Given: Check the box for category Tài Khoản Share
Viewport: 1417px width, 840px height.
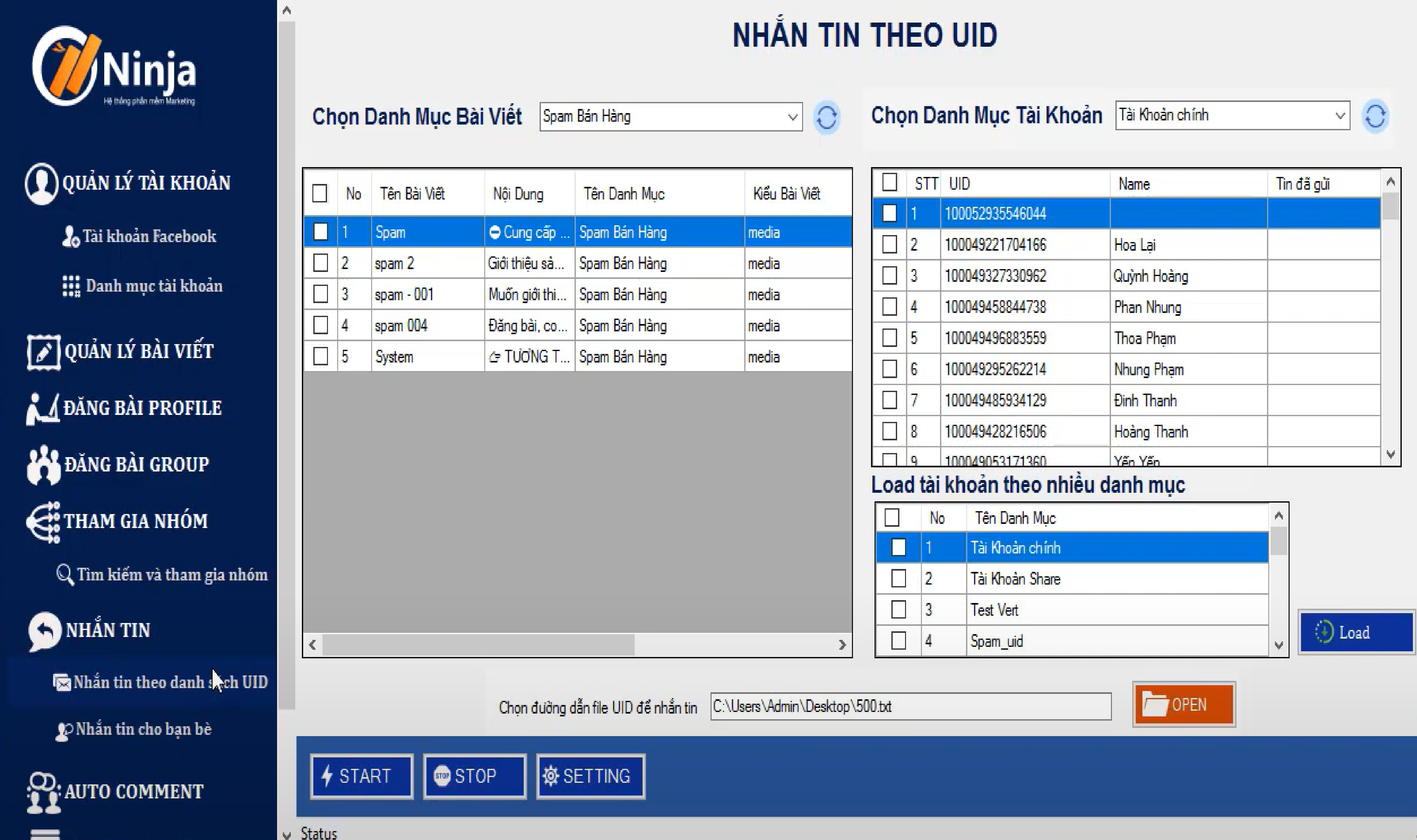Looking at the screenshot, I should (x=898, y=579).
